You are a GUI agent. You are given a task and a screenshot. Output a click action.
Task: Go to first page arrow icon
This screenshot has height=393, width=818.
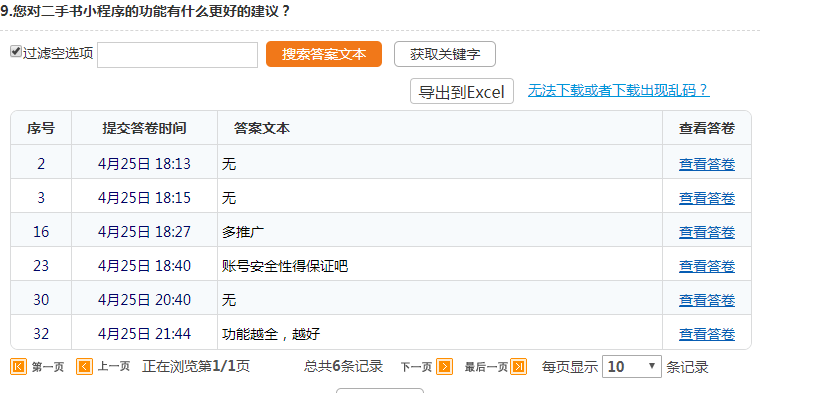pos(18,367)
